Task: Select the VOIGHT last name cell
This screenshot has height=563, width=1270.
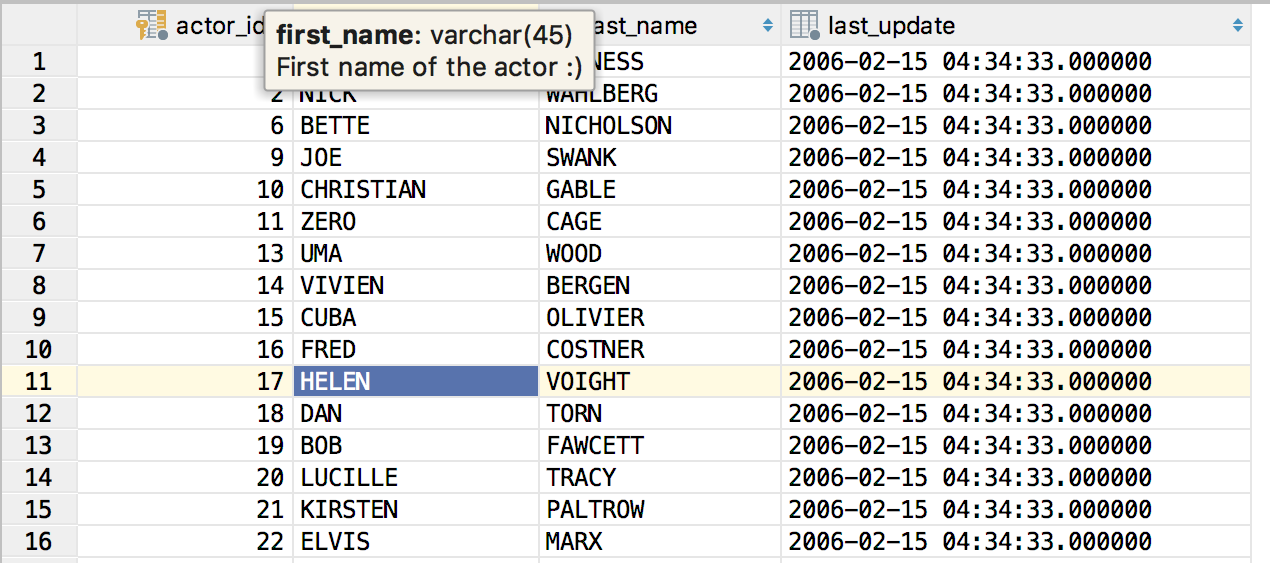Action: pyautogui.click(x=659, y=381)
